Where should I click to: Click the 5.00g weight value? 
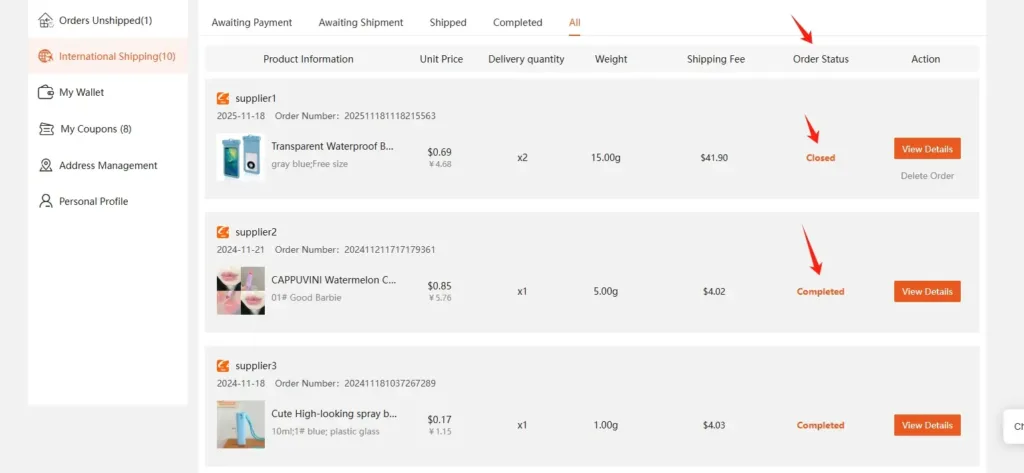[x=605, y=291]
